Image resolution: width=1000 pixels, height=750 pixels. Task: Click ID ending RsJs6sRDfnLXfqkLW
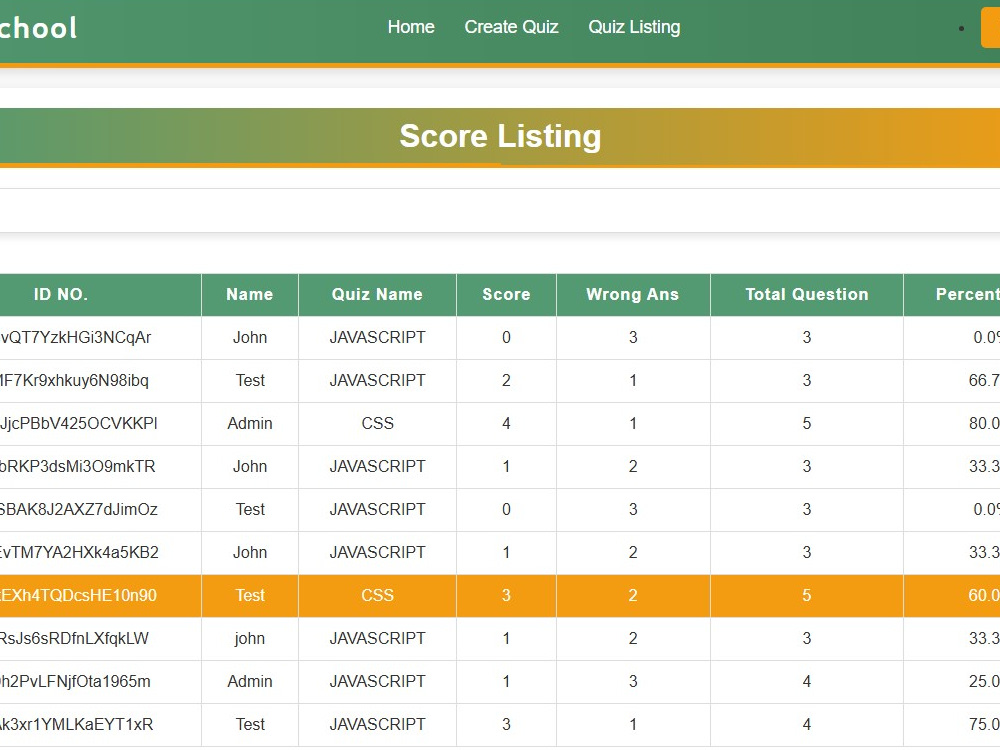tap(74, 638)
